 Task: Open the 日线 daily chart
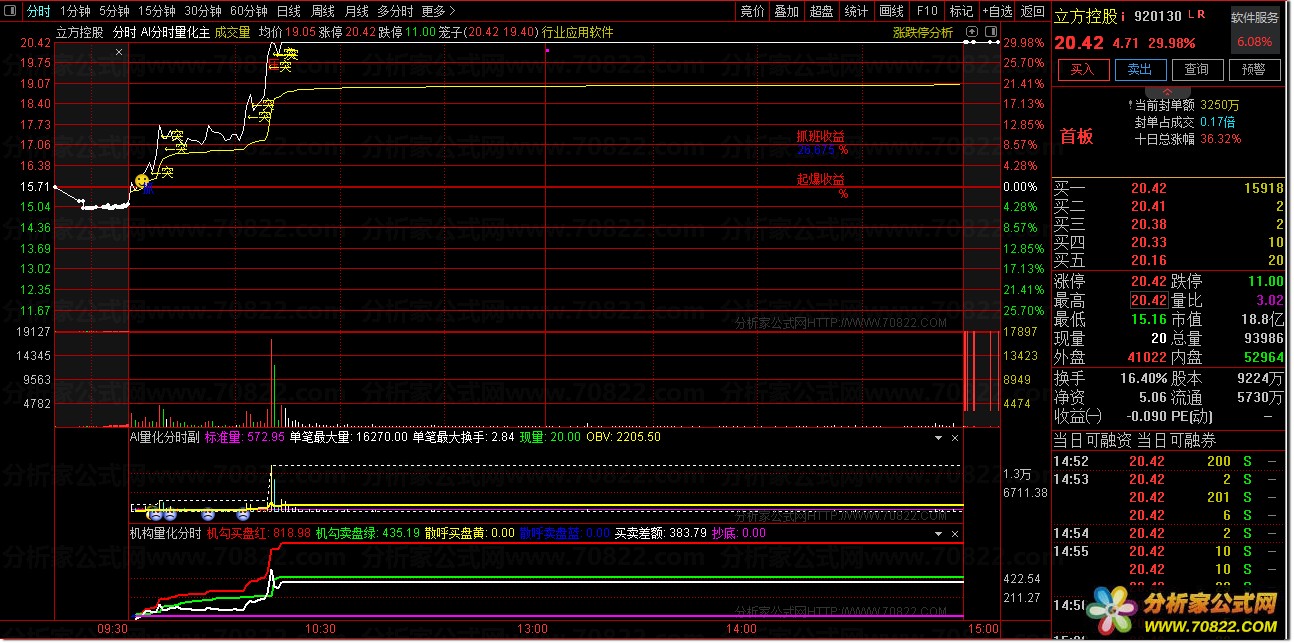288,11
